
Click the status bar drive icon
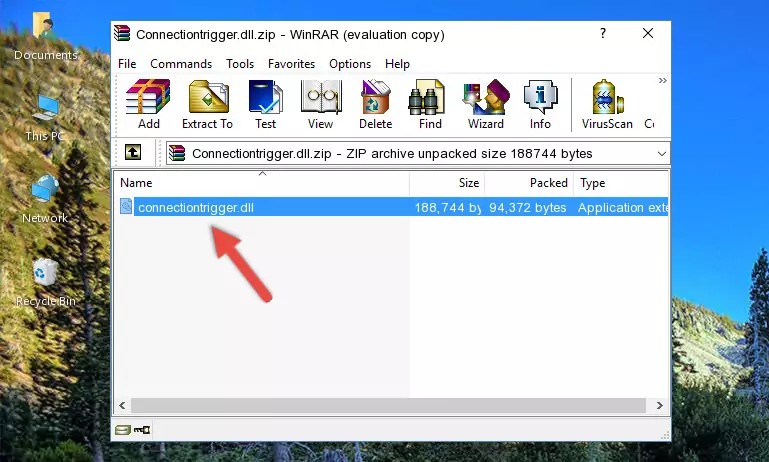(x=123, y=430)
